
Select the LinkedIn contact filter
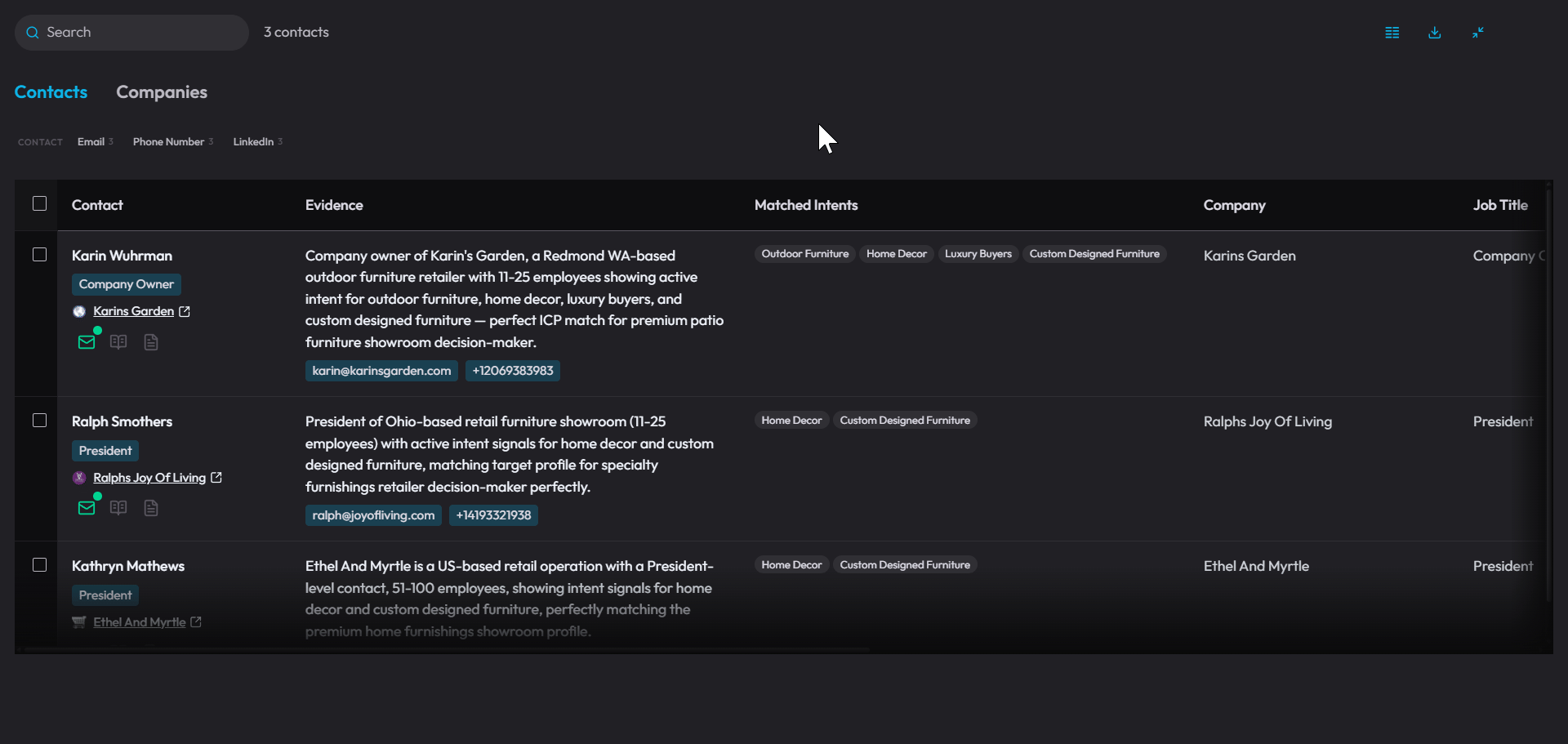pyautogui.click(x=258, y=142)
